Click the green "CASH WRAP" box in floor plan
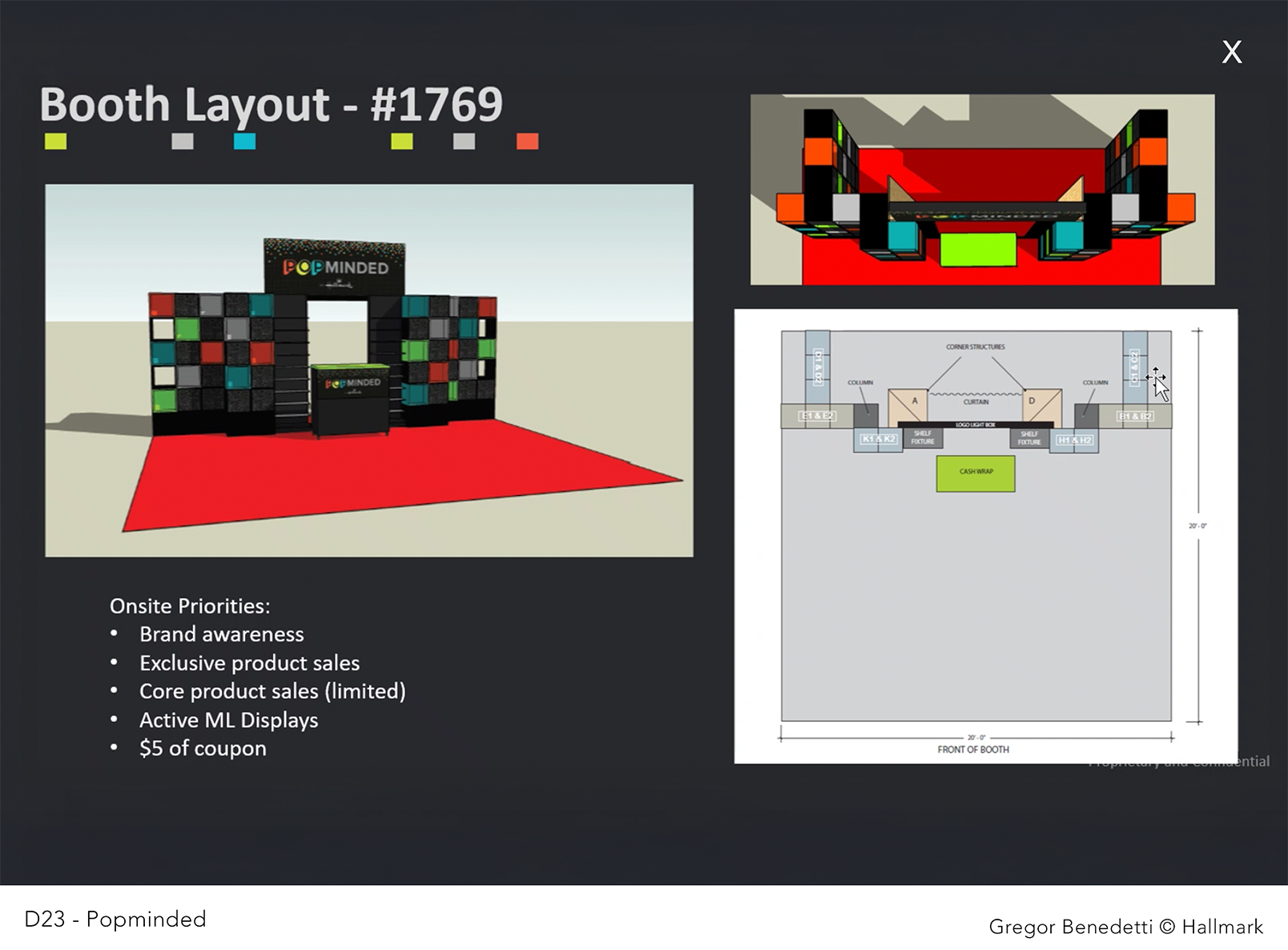The image size is (1288, 950). click(976, 473)
